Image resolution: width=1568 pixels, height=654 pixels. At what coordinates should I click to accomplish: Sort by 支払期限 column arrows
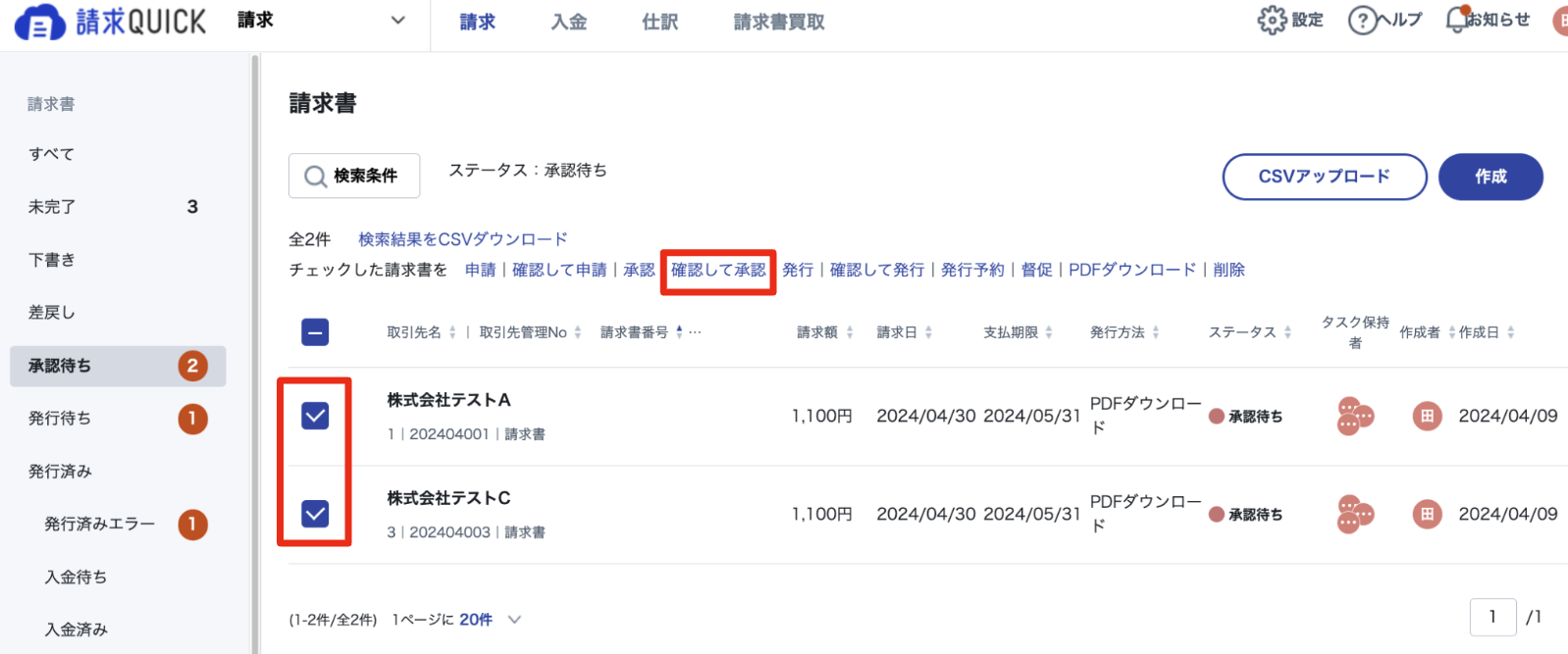tap(1049, 332)
